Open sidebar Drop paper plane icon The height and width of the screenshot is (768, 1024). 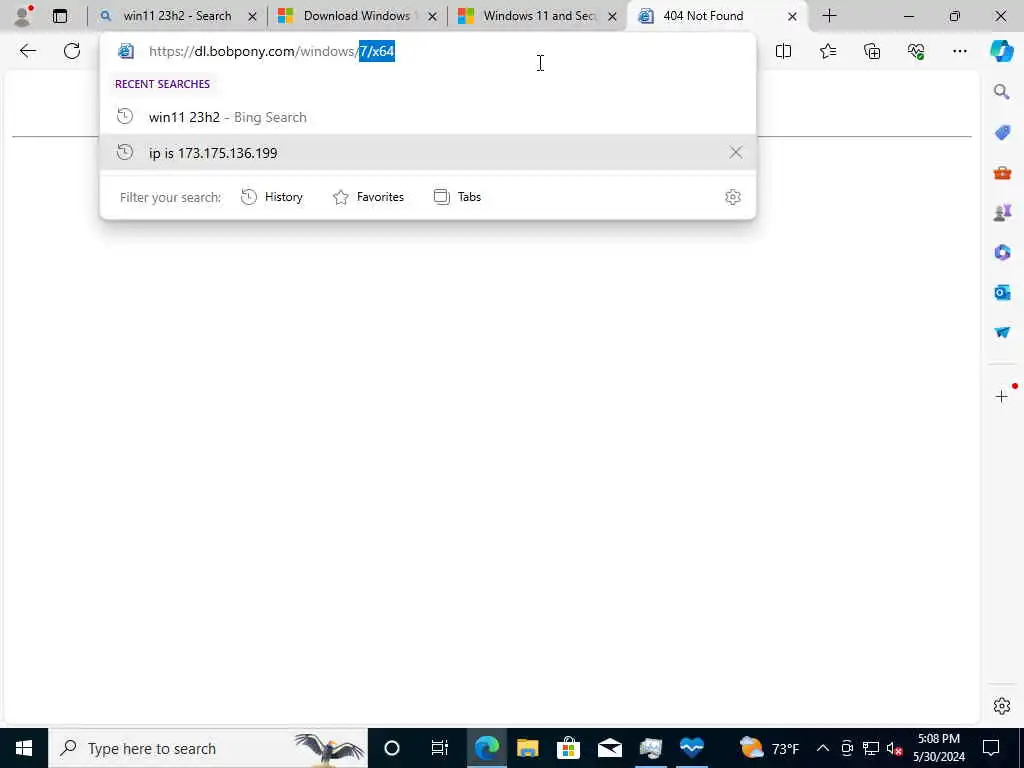pos(1002,332)
